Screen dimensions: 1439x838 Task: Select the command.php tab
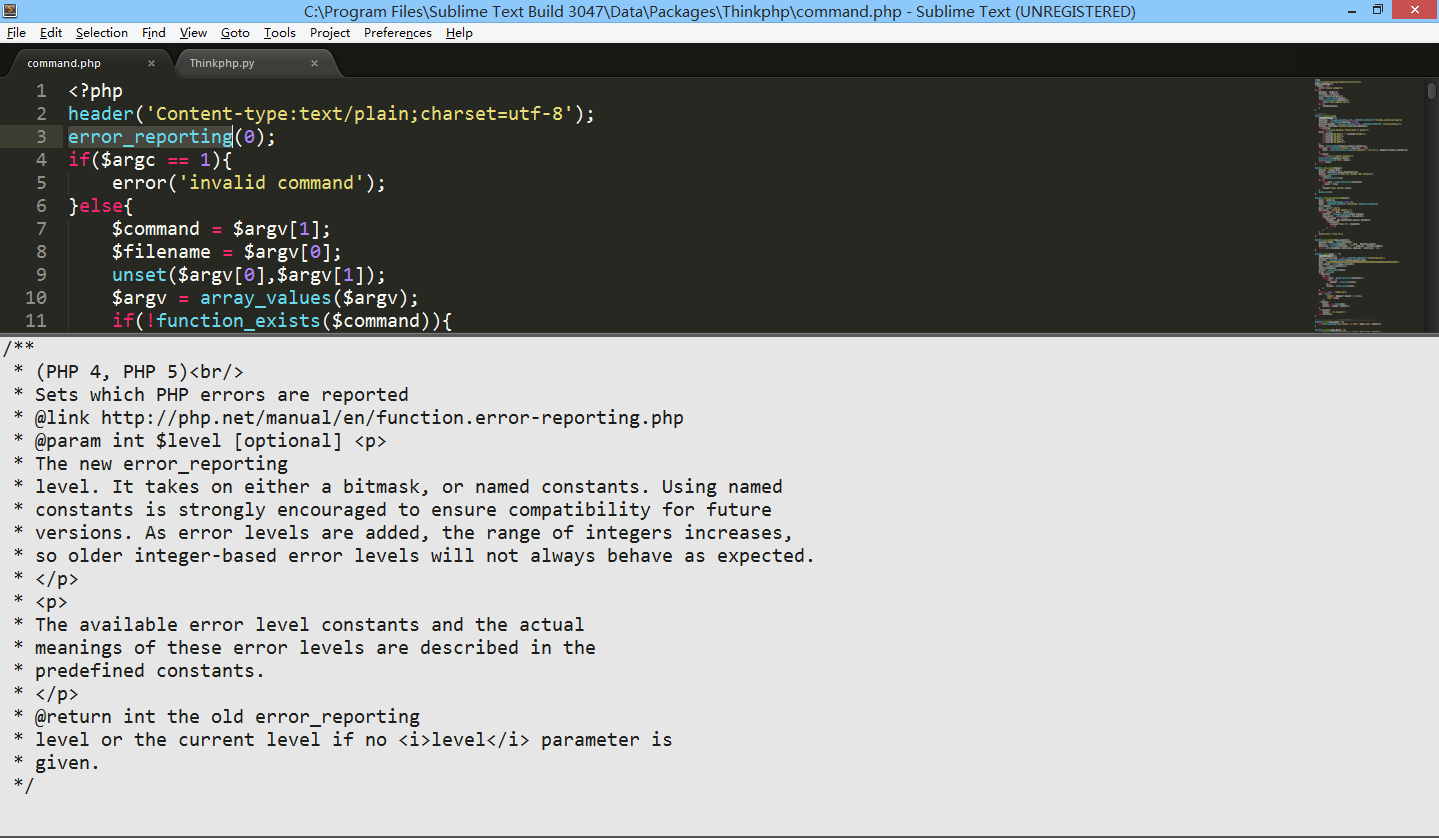pyautogui.click(x=64, y=63)
